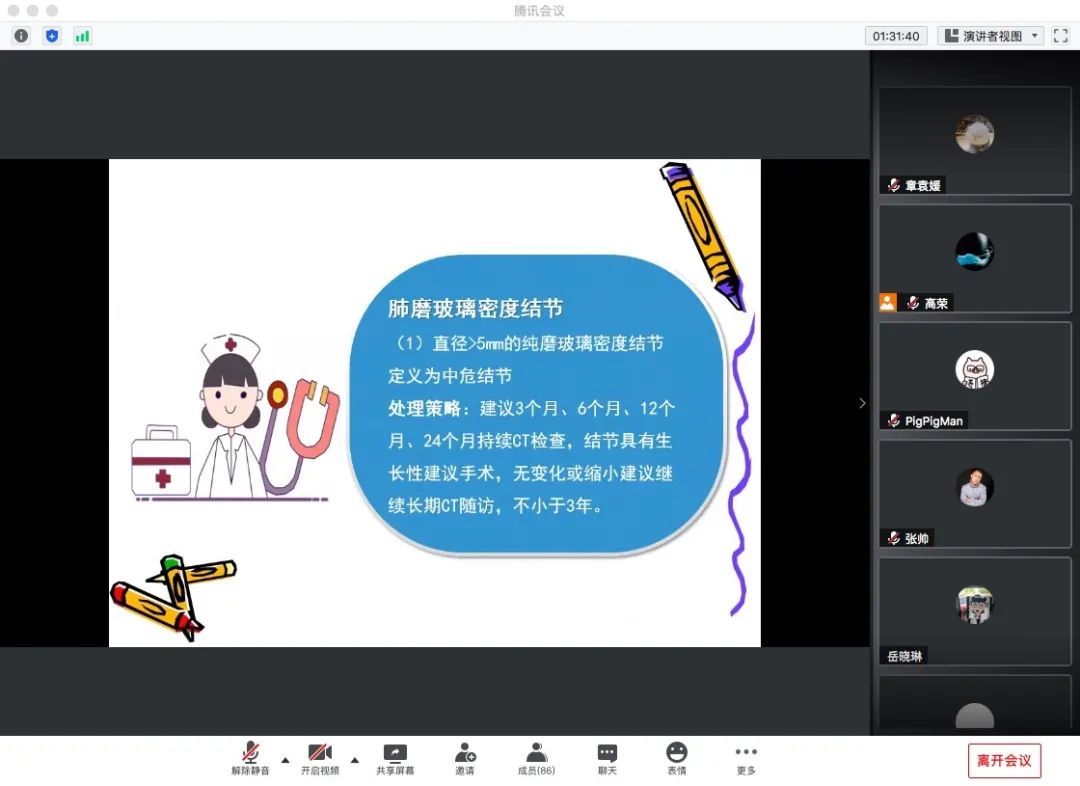Start screen sharing
Screen dimensions: 1080x786
click(x=395, y=759)
